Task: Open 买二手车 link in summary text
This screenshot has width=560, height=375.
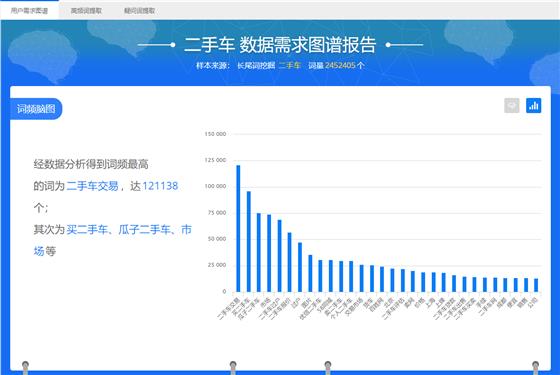Action: click(x=87, y=230)
